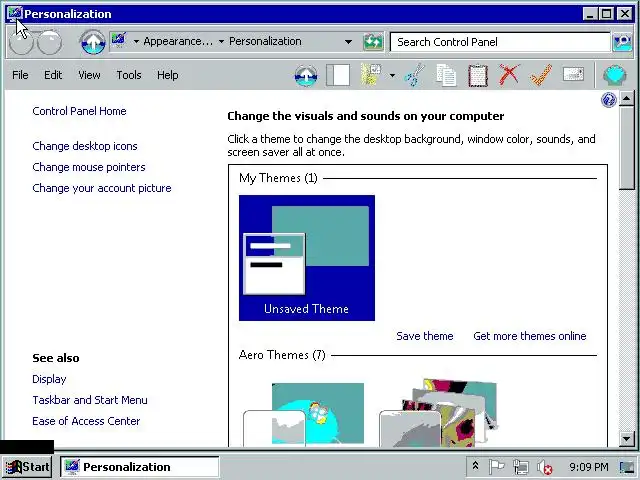Click the shell icon at toolbar end
The image size is (640, 480).
point(614,75)
